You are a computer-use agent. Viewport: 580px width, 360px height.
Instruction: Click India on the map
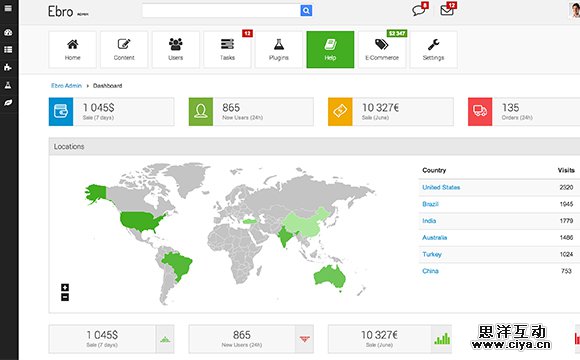coord(285,235)
